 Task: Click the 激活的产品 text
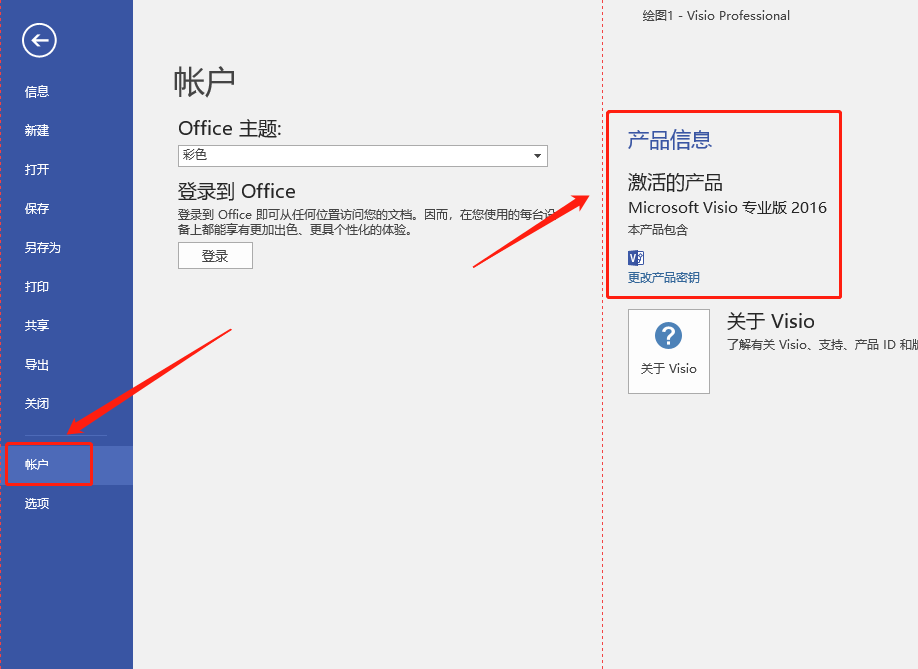point(675,183)
